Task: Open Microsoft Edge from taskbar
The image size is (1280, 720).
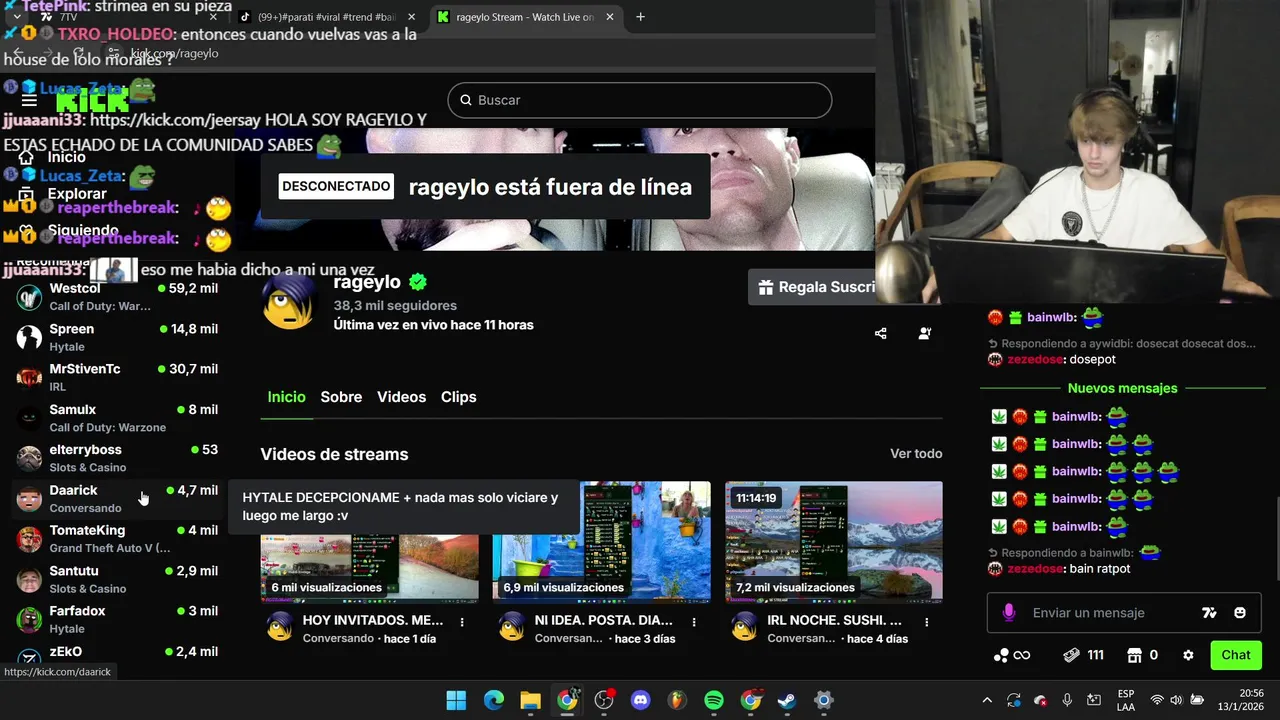Action: point(494,700)
